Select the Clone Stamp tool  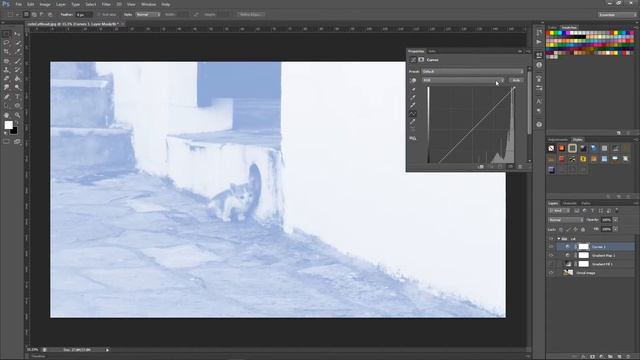click(7, 70)
